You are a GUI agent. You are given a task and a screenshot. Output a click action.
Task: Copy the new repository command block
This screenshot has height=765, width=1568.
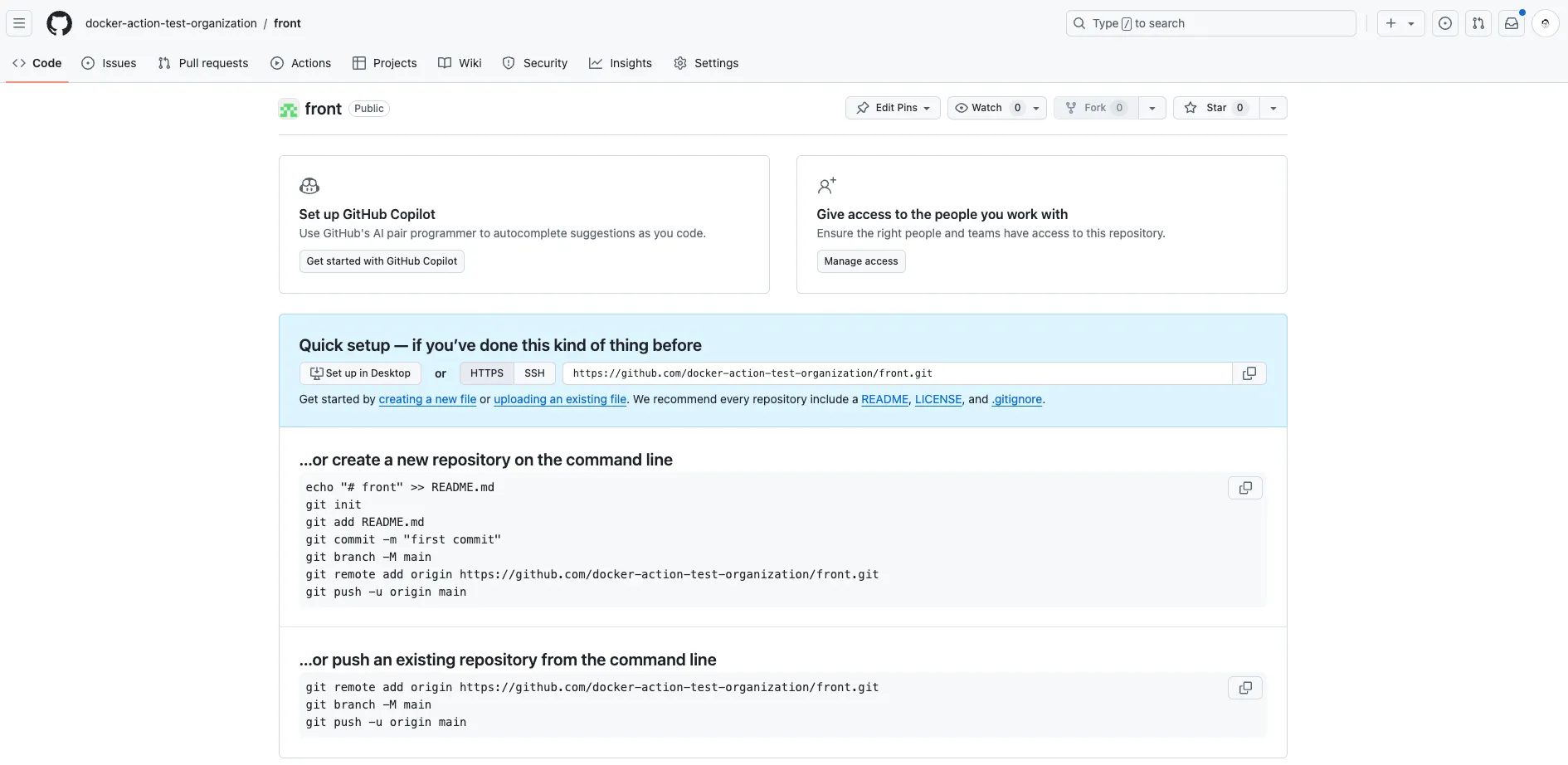click(1244, 488)
